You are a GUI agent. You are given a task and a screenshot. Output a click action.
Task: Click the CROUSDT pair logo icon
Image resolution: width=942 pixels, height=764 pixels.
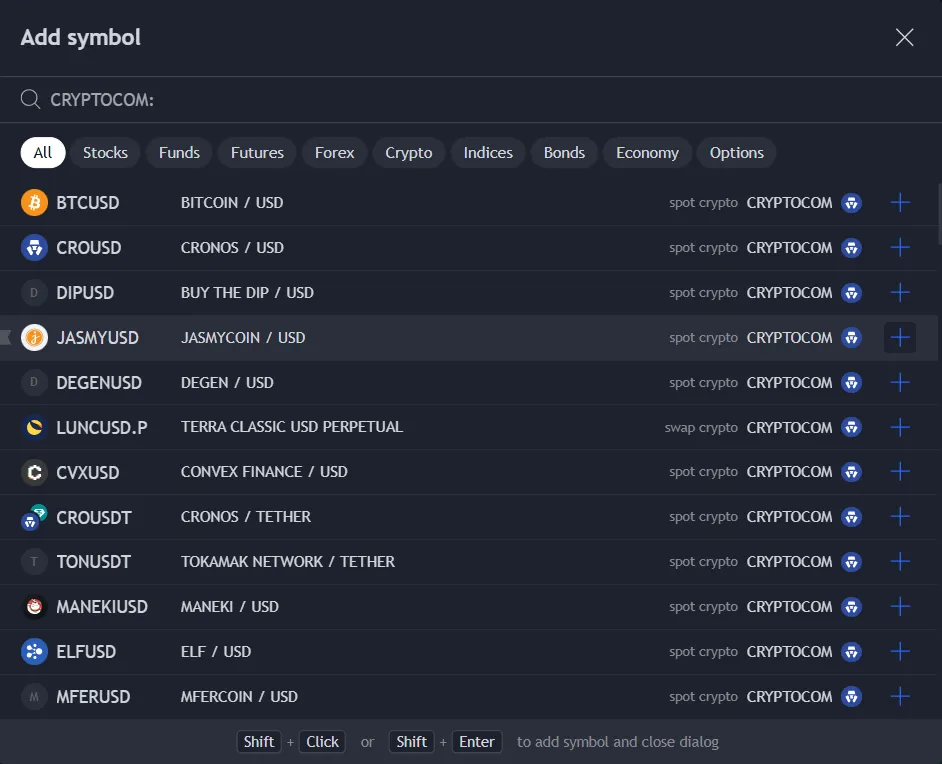pos(34,517)
